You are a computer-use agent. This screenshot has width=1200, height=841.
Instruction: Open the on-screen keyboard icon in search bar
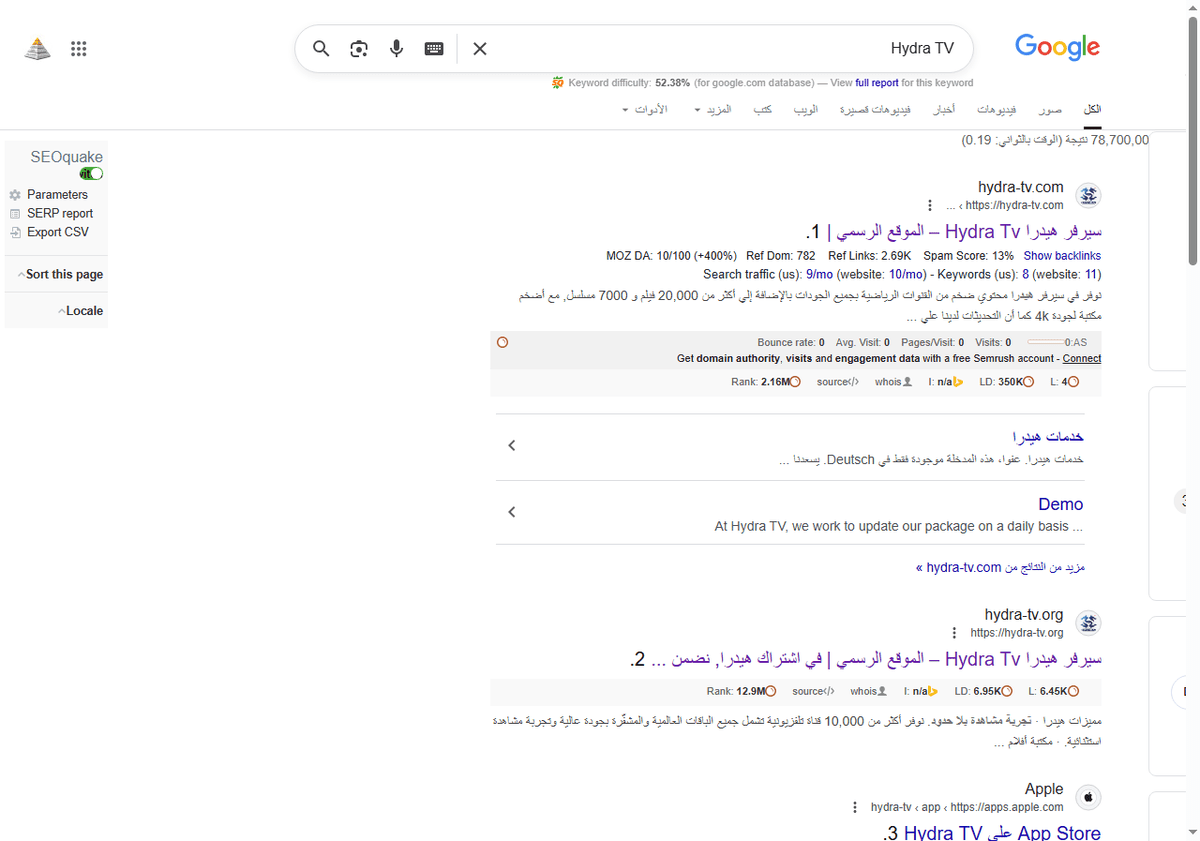(x=433, y=47)
